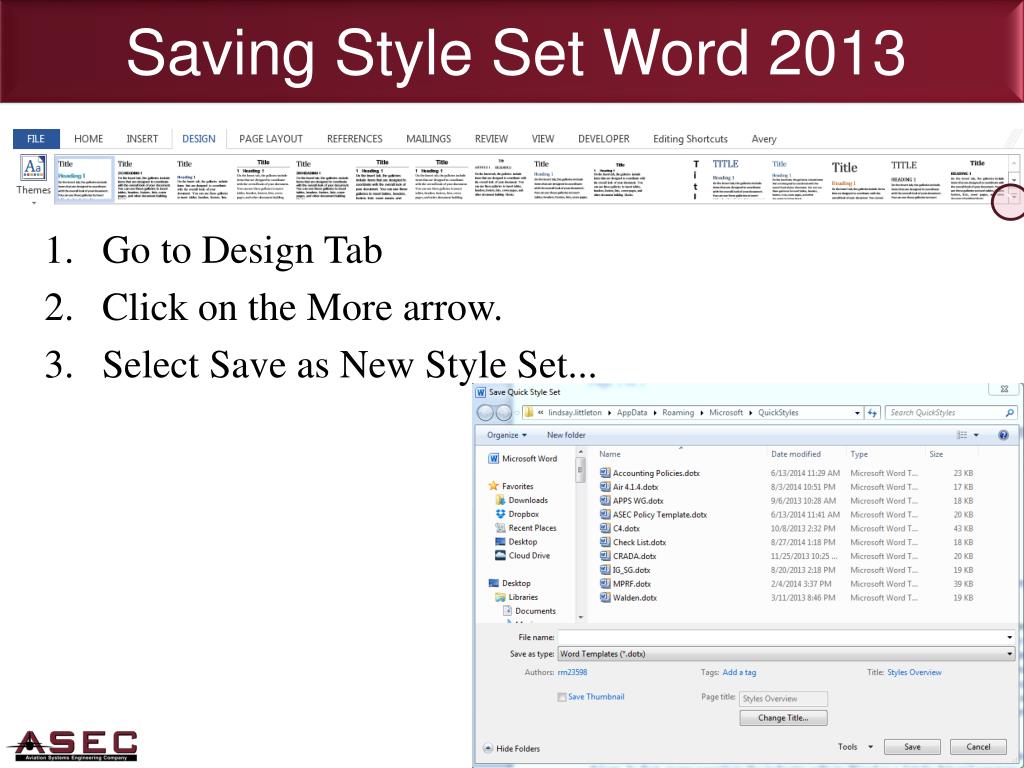Click the Page title text field
The width and height of the screenshot is (1024, 768).
(783, 698)
